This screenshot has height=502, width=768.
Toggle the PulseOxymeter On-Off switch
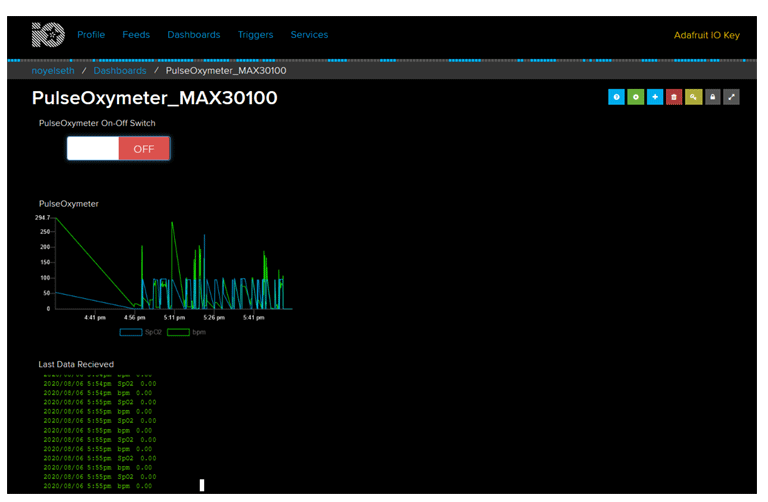point(118,148)
